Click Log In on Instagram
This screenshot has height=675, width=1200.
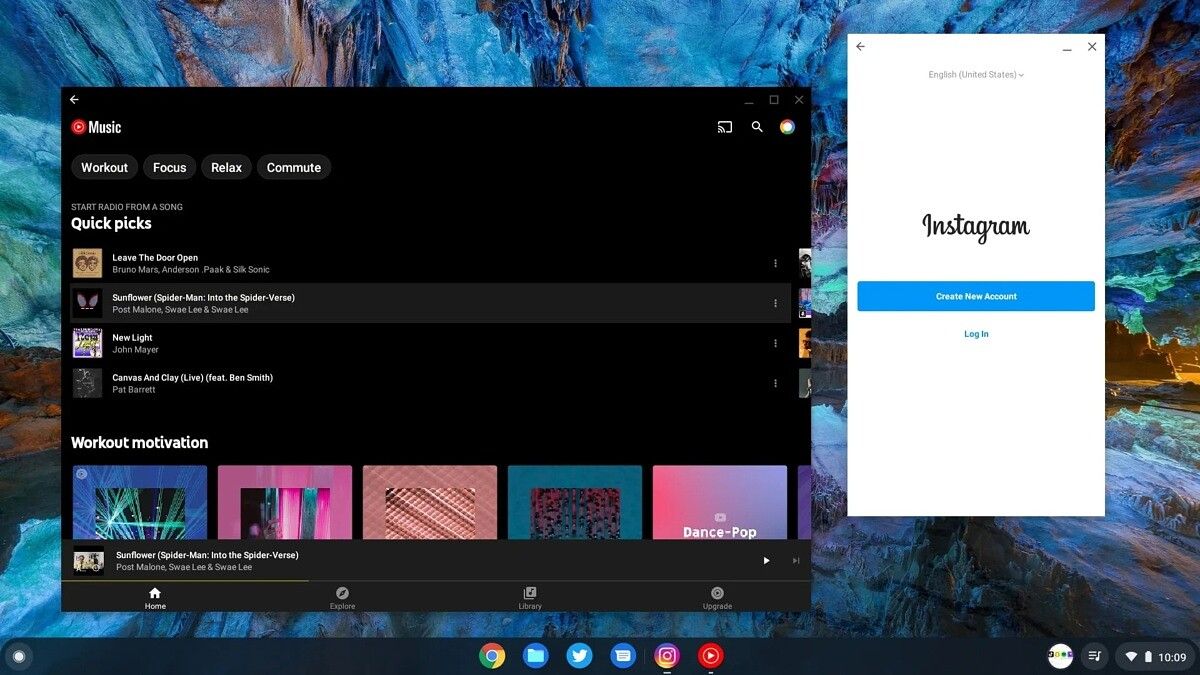(975, 333)
